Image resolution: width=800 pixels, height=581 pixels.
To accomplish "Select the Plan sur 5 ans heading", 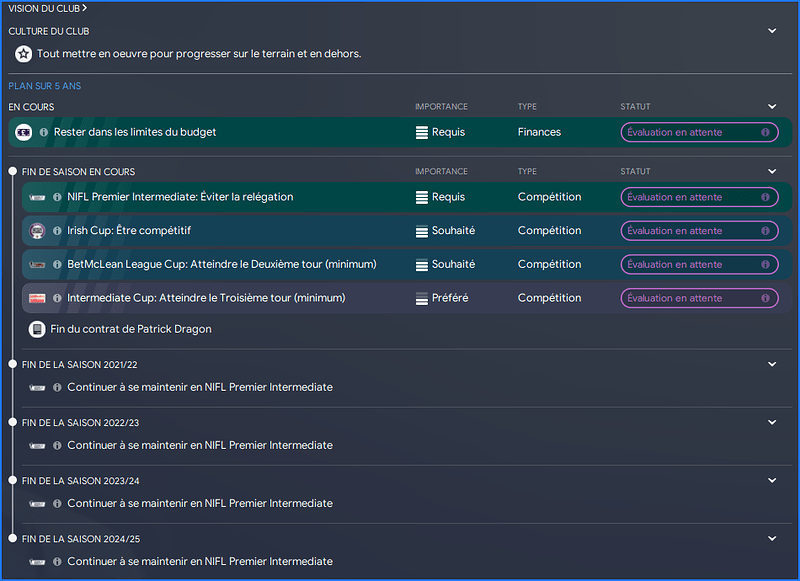I will [44, 86].
